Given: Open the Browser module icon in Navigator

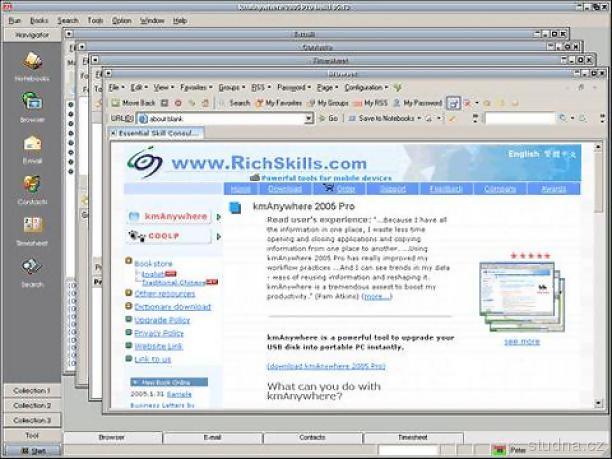Looking at the screenshot, I should click(32, 107).
